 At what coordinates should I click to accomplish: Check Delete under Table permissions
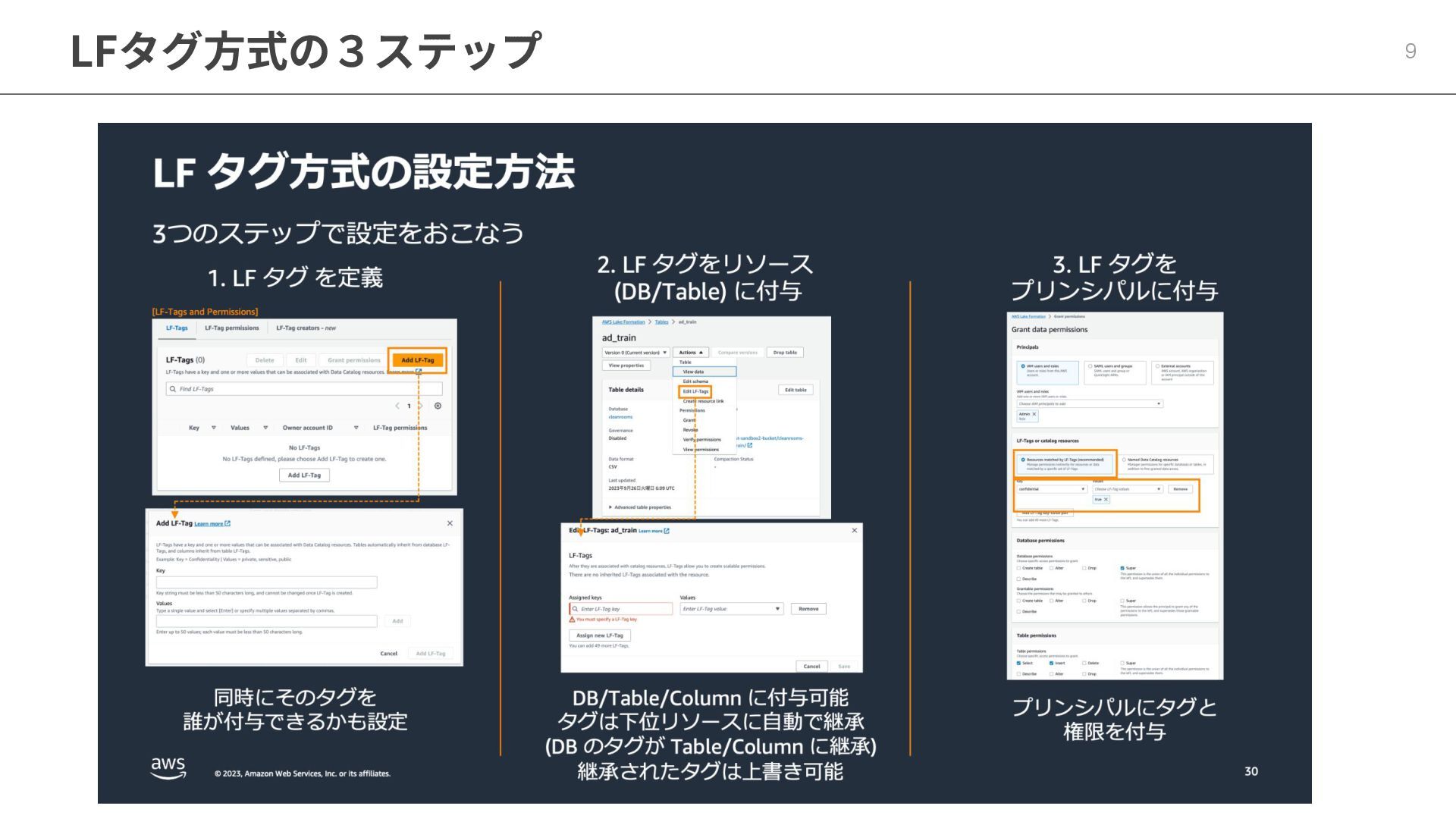[1084, 663]
